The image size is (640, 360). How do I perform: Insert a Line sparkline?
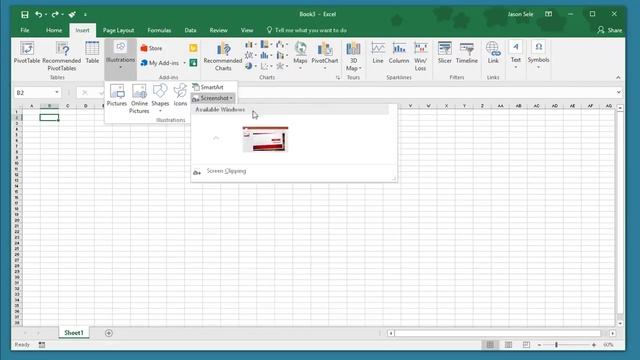click(x=378, y=53)
